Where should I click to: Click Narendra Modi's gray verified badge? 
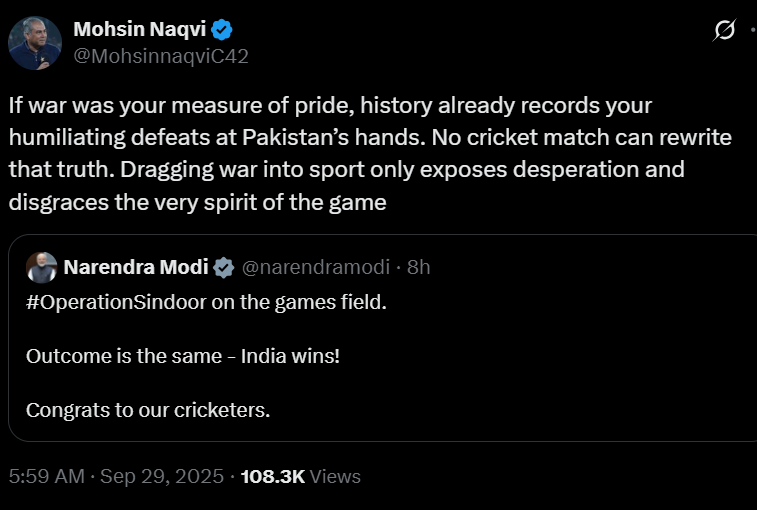tap(223, 267)
